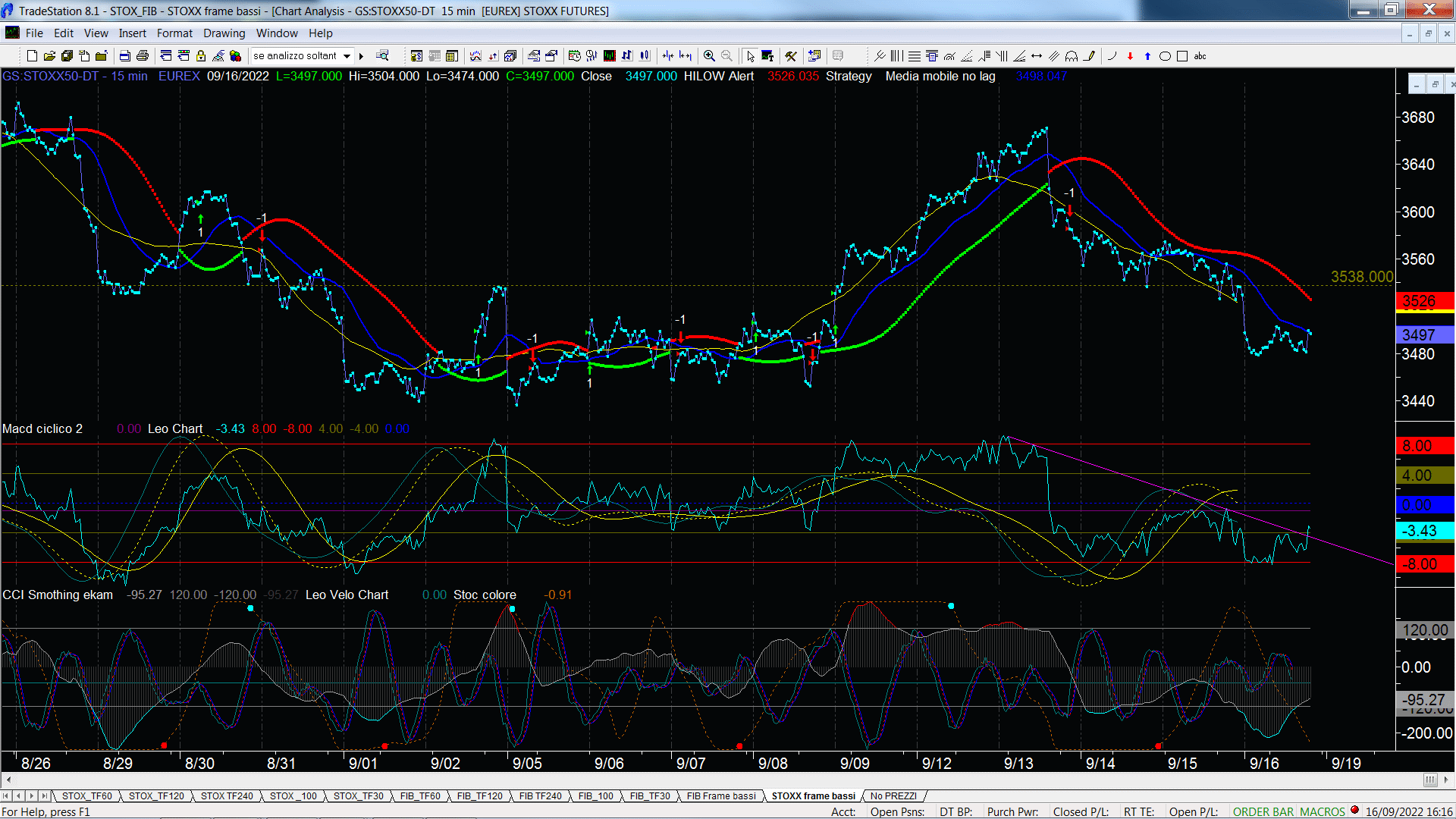Image resolution: width=1456 pixels, height=819 pixels.
Task: Select the STOXX frame bassi tab
Action: 813,795
